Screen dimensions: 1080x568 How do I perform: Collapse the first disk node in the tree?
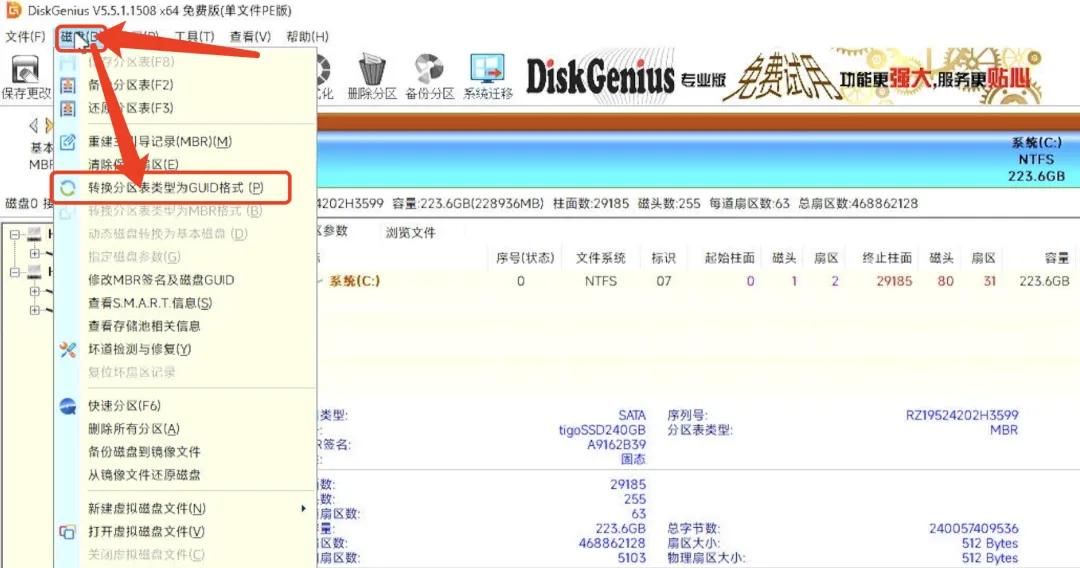14,235
